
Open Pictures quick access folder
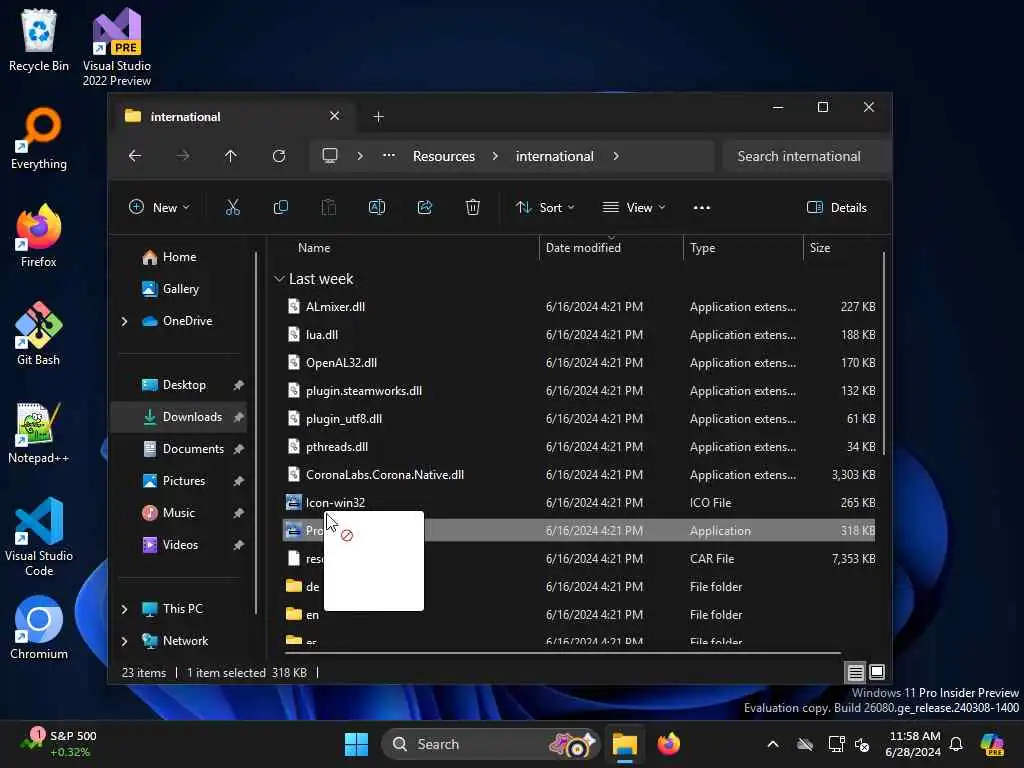tap(181, 481)
